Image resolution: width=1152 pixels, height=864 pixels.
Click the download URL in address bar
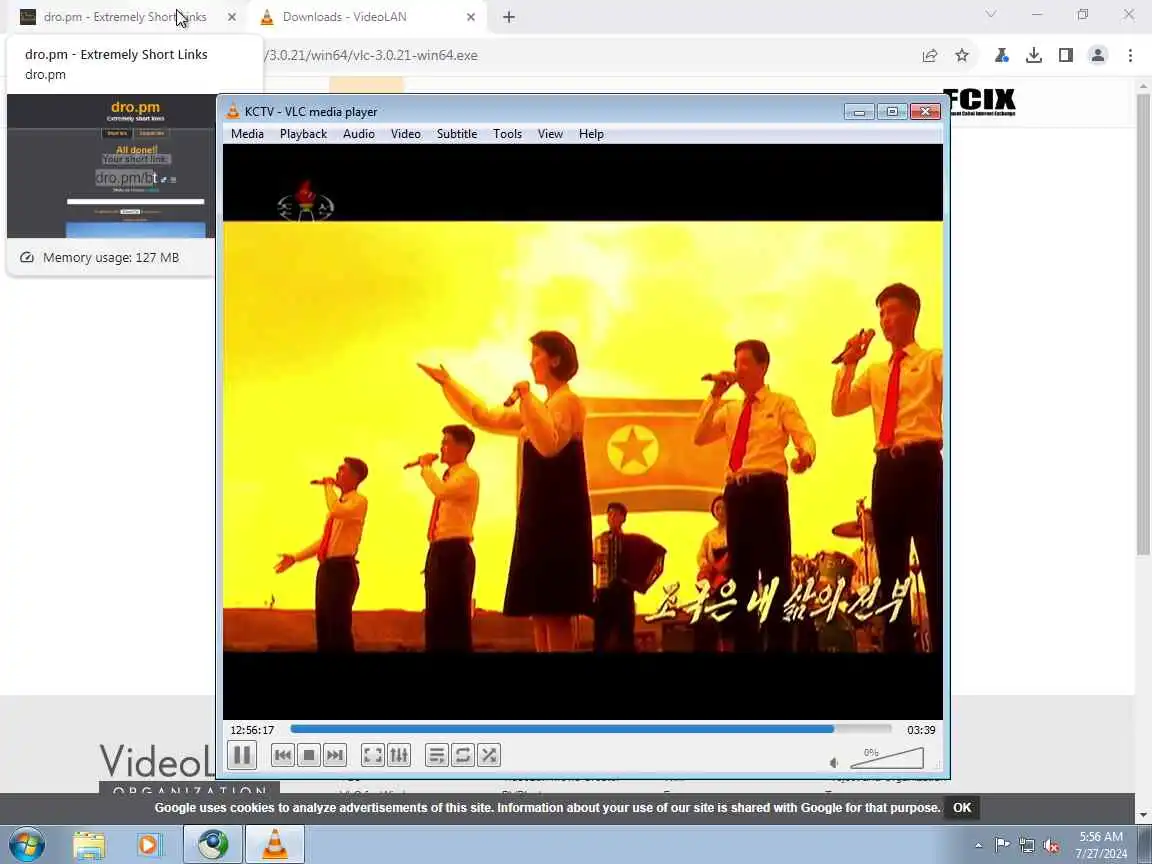[x=371, y=55]
